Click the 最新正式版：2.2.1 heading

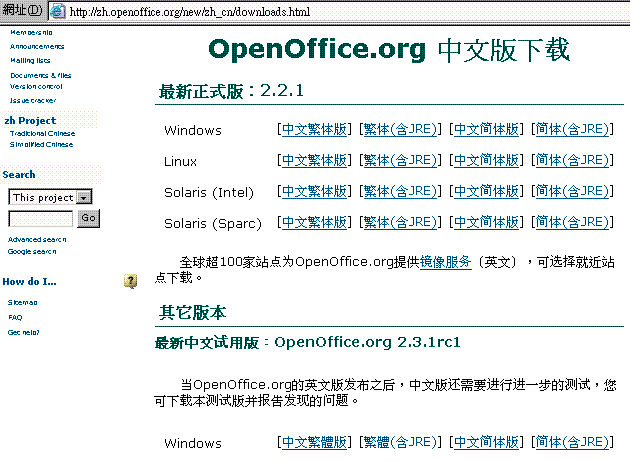click(x=231, y=91)
